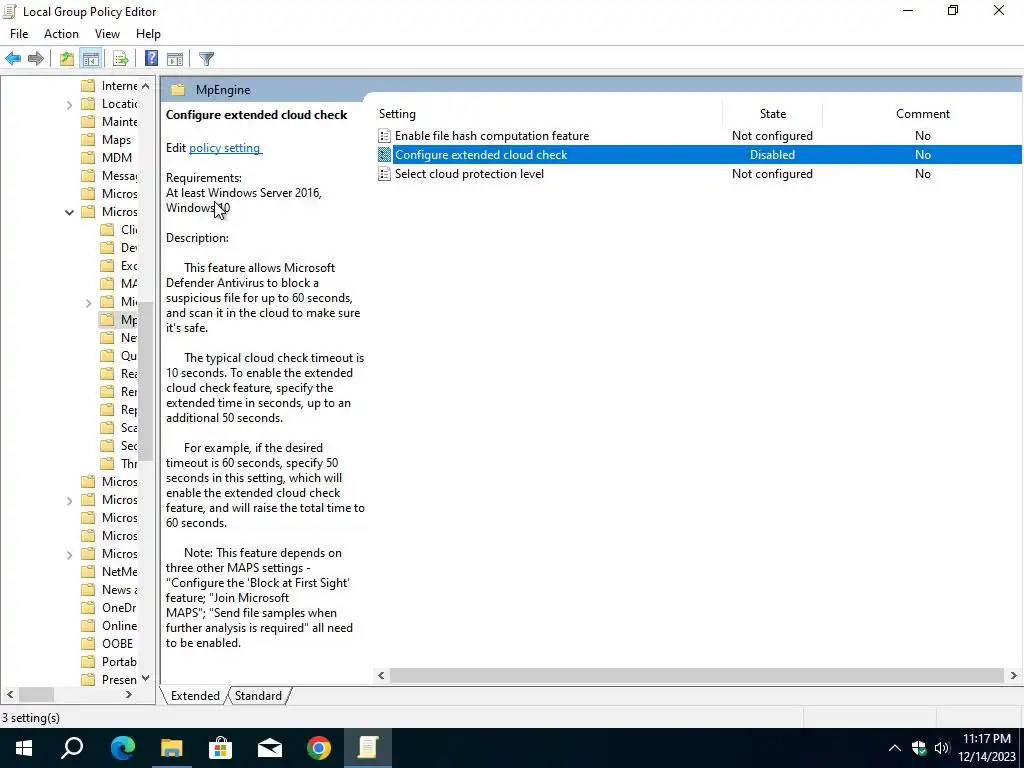Select Enable file hash computation feature row
Screen dimensions: 1024x768
point(699,136)
